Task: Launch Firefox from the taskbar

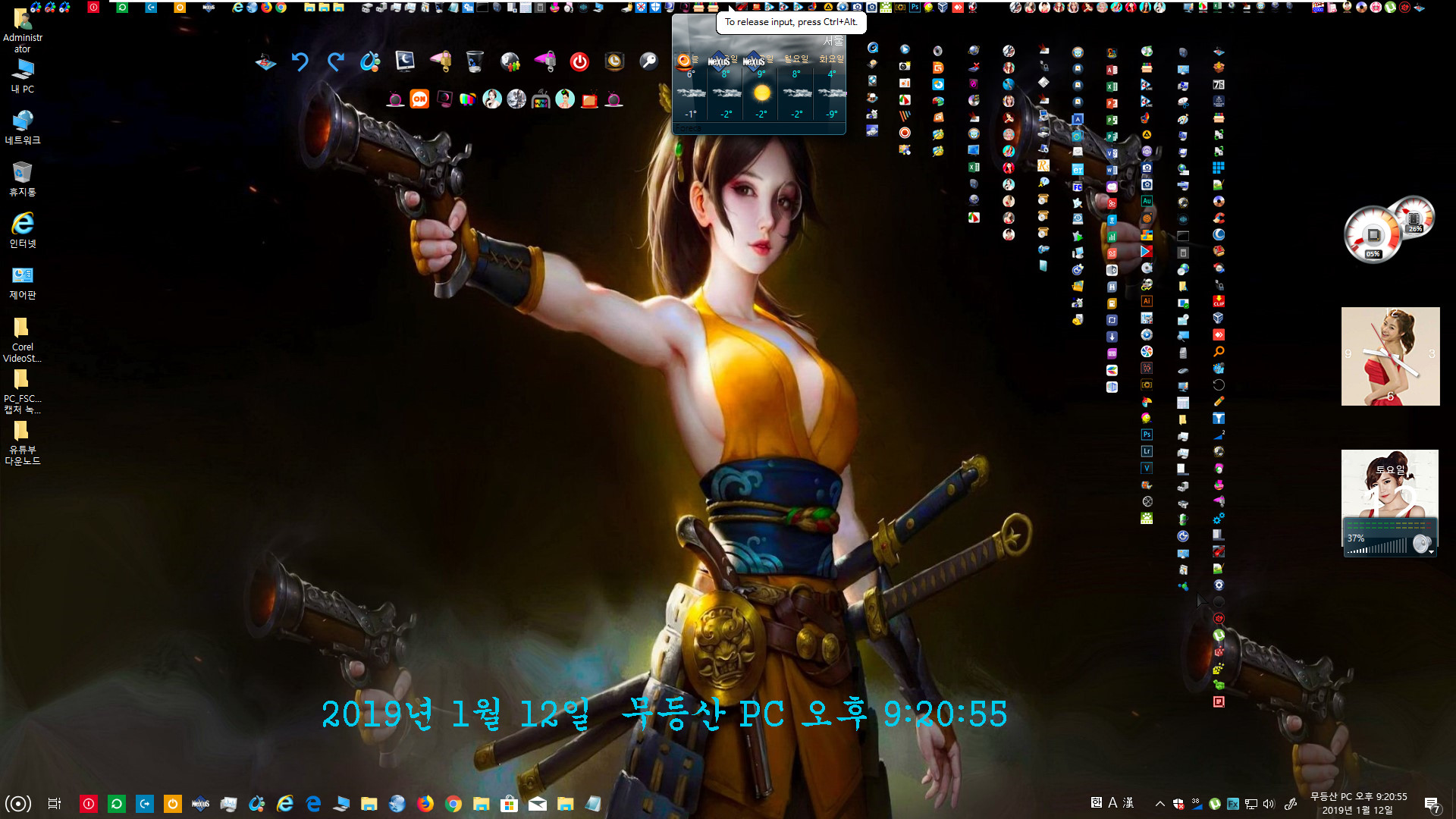Action: (x=425, y=804)
